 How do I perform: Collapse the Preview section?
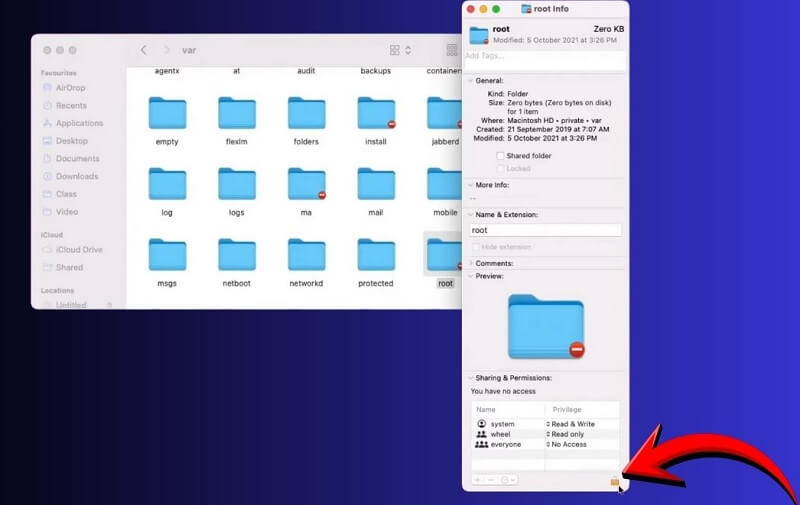click(470, 276)
